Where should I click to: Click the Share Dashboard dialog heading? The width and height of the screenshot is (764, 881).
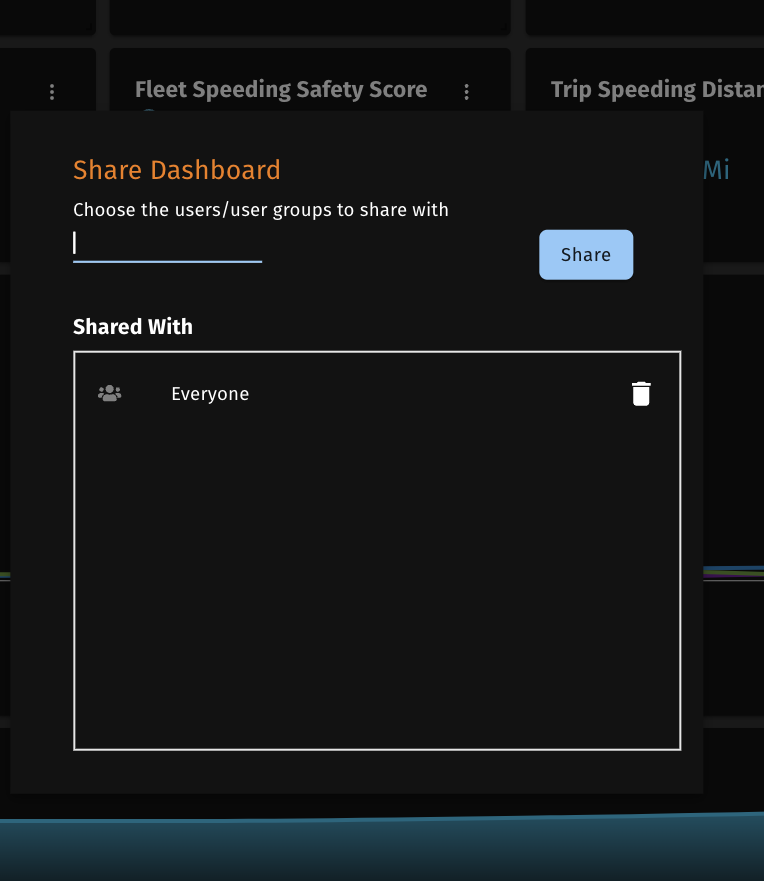click(177, 170)
